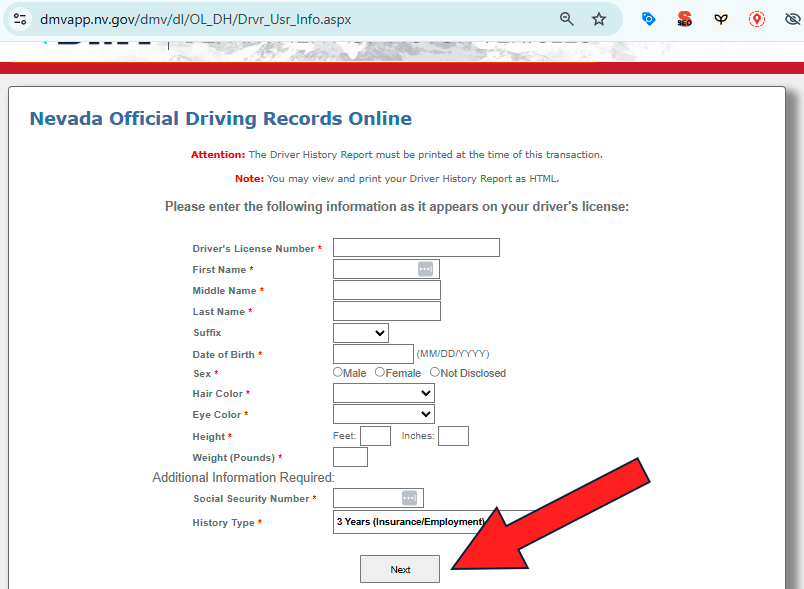Open the red SEO extension icon
The width and height of the screenshot is (804, 589).
point(685,19)
